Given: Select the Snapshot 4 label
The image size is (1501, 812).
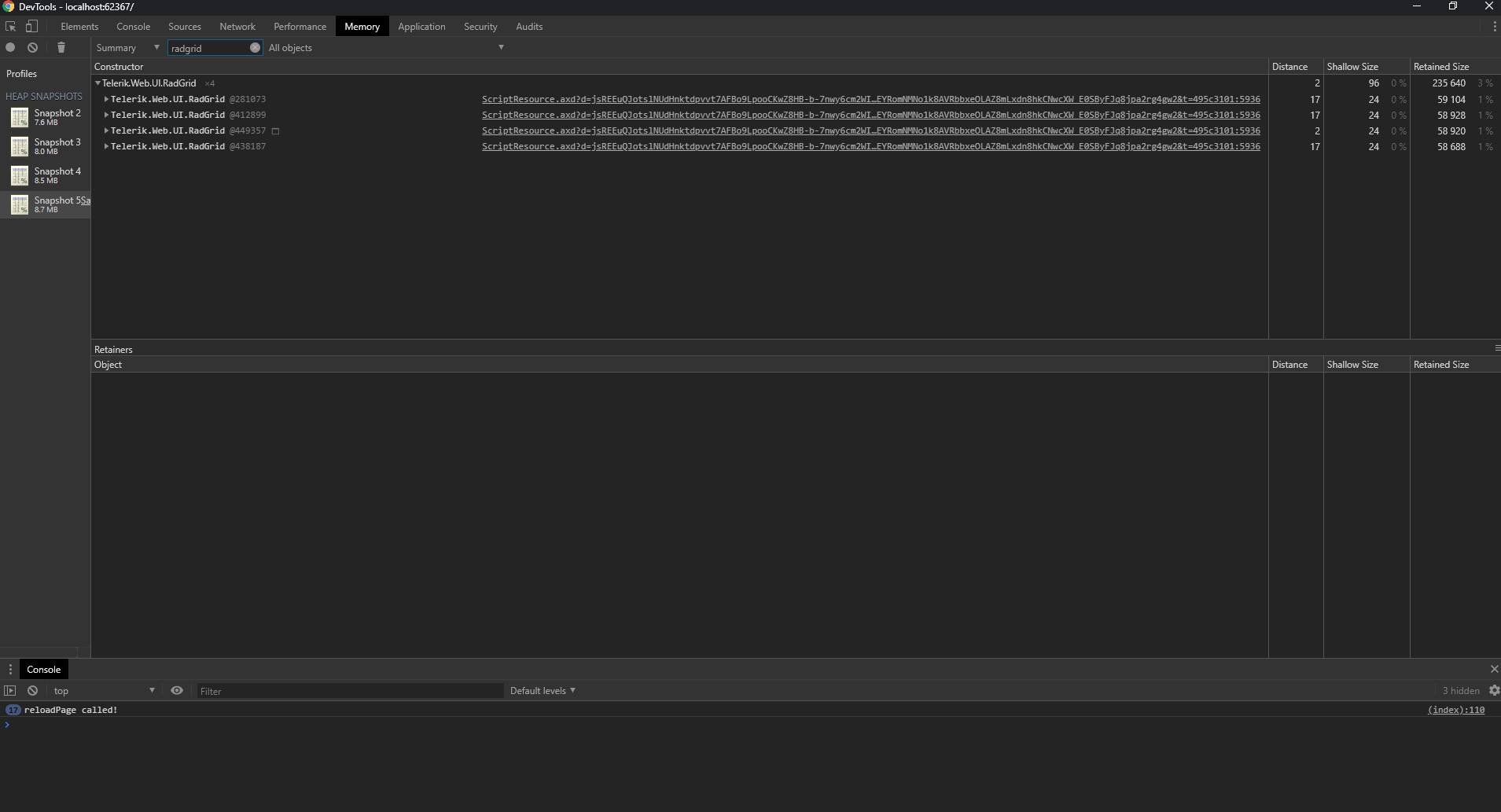Looking at the screenshot, I should click(x=57, y=171).
